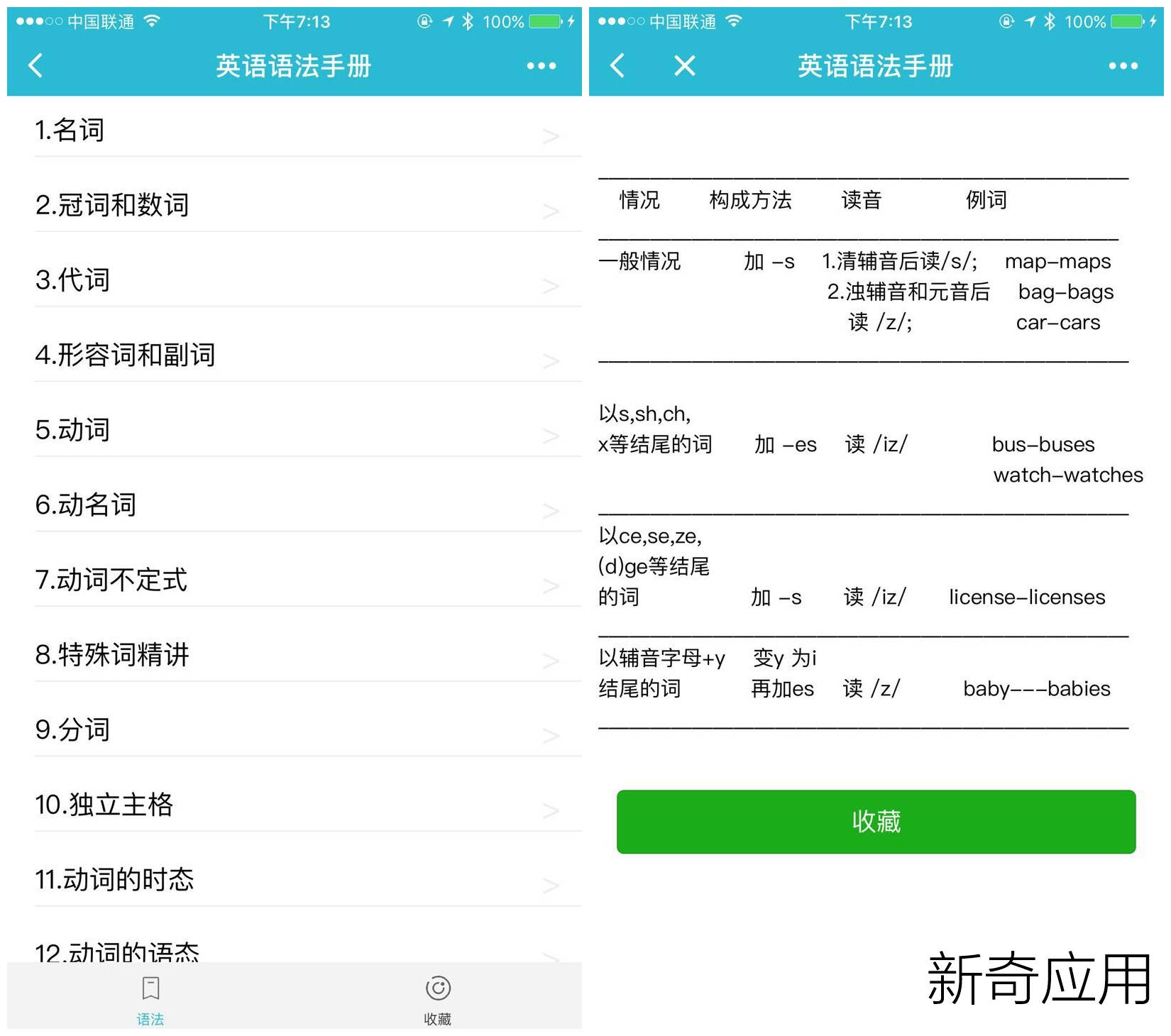Open chapter 4.形容词和副词

coord(295,355)
